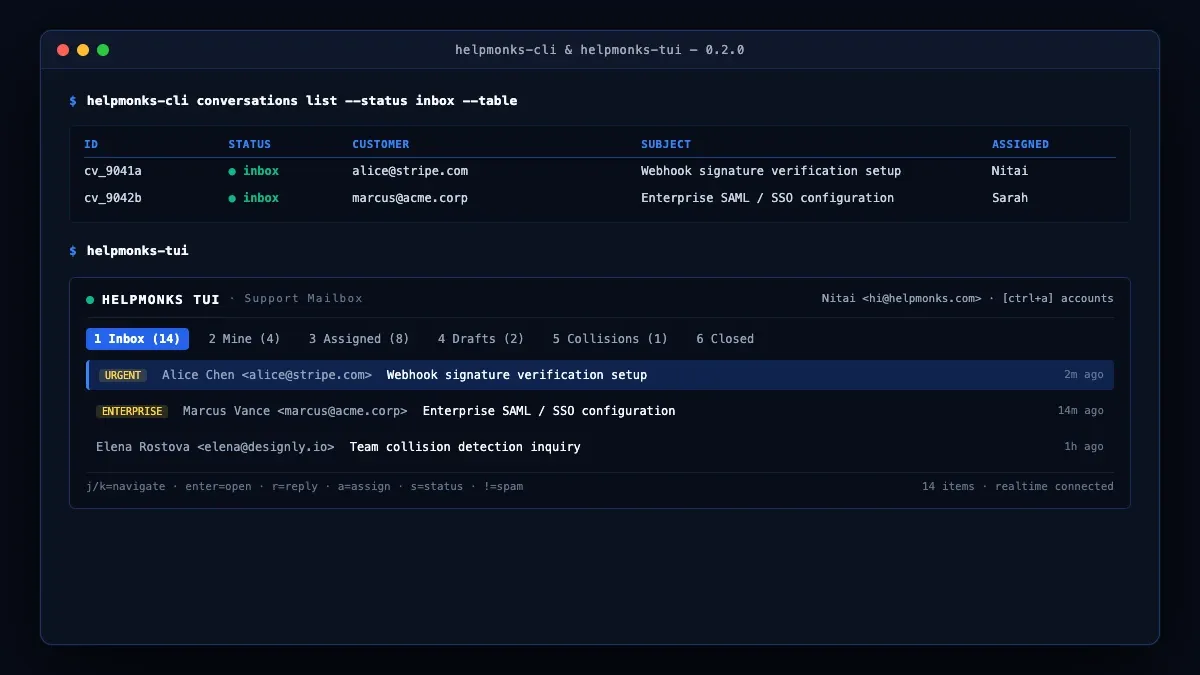The height and width of the screenshot is (675, 1200).
Task: Click table subject Webhook signature verification setup
Action: pos(771,171)
